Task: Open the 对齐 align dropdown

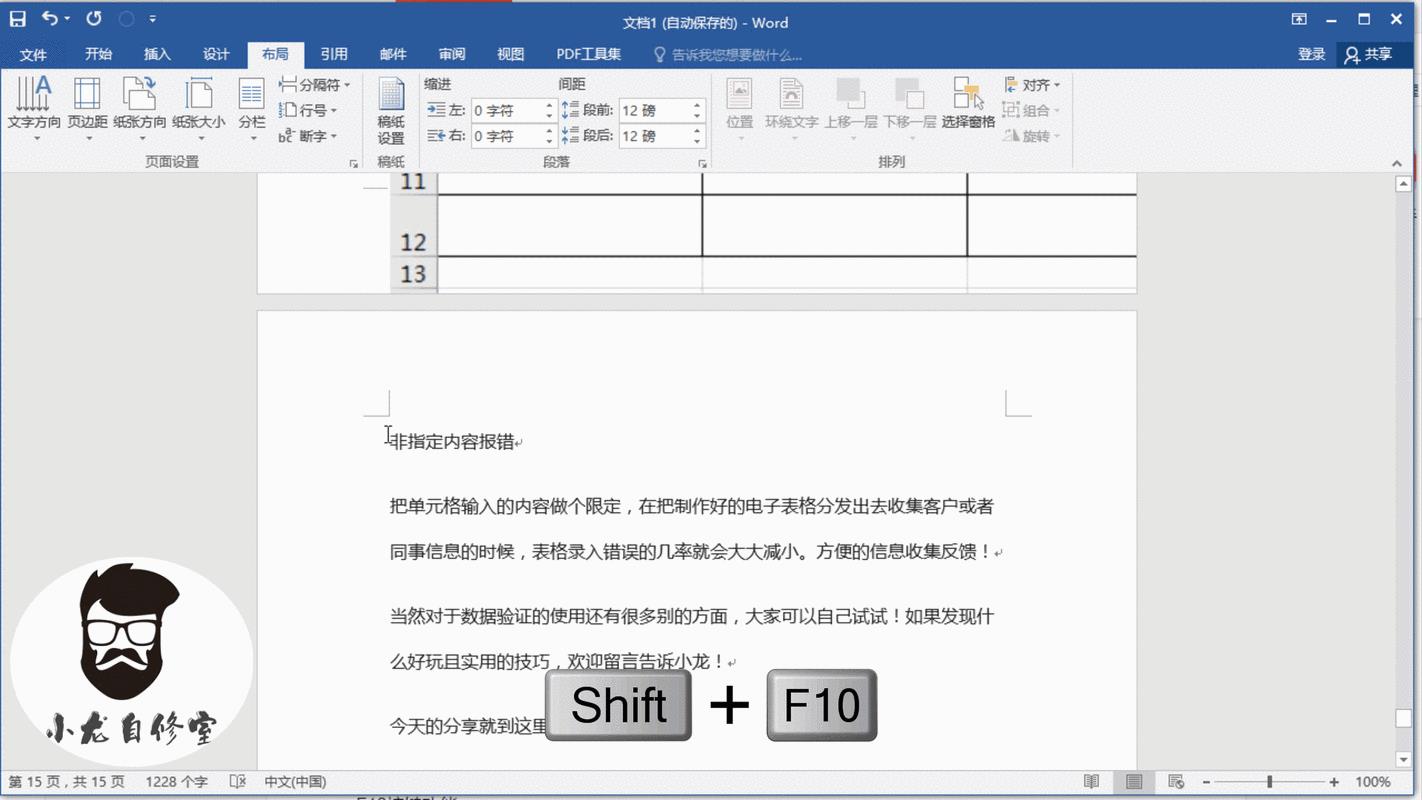Action: (x=1032, y=85)
